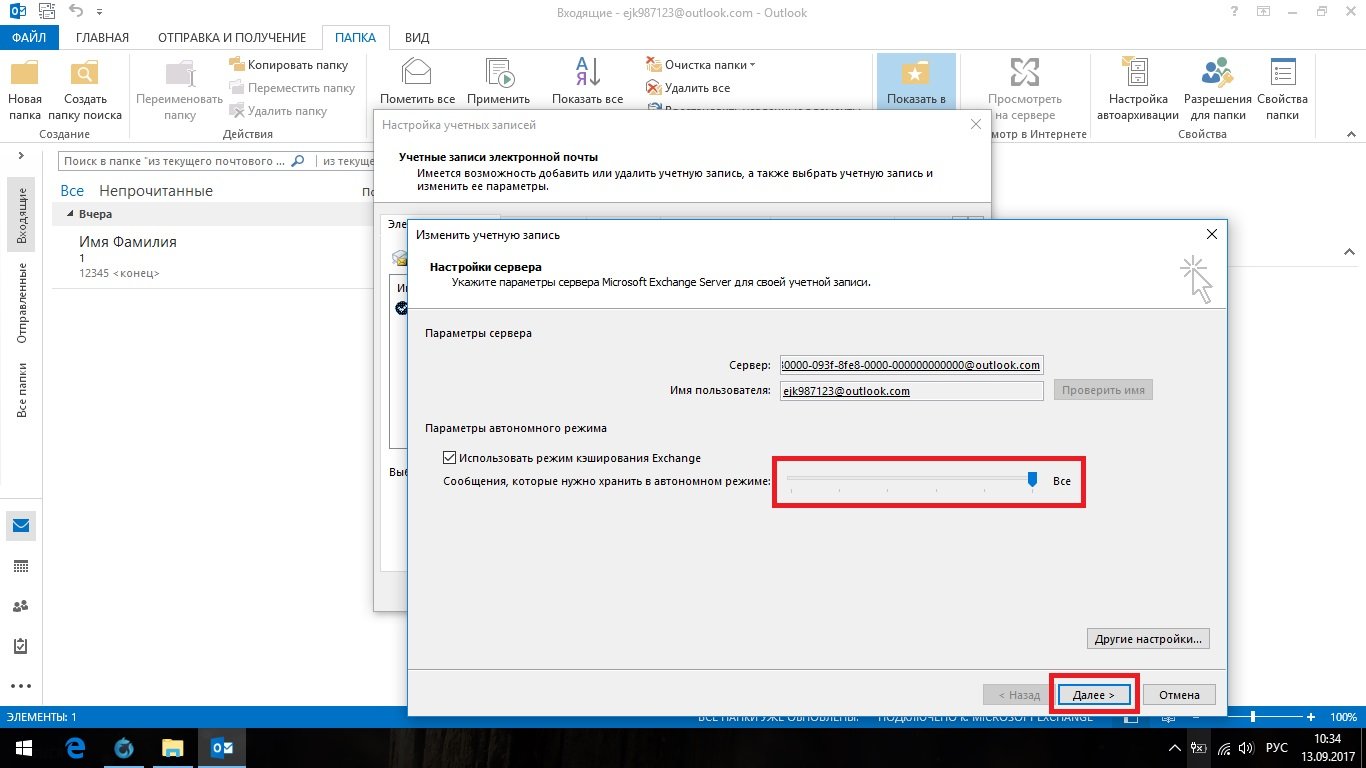Image resolution: width=1366 pixels, height=768 pixels.
Task: Close the Изменить учетную запись dialog
Action: (x=1211, y=234)
